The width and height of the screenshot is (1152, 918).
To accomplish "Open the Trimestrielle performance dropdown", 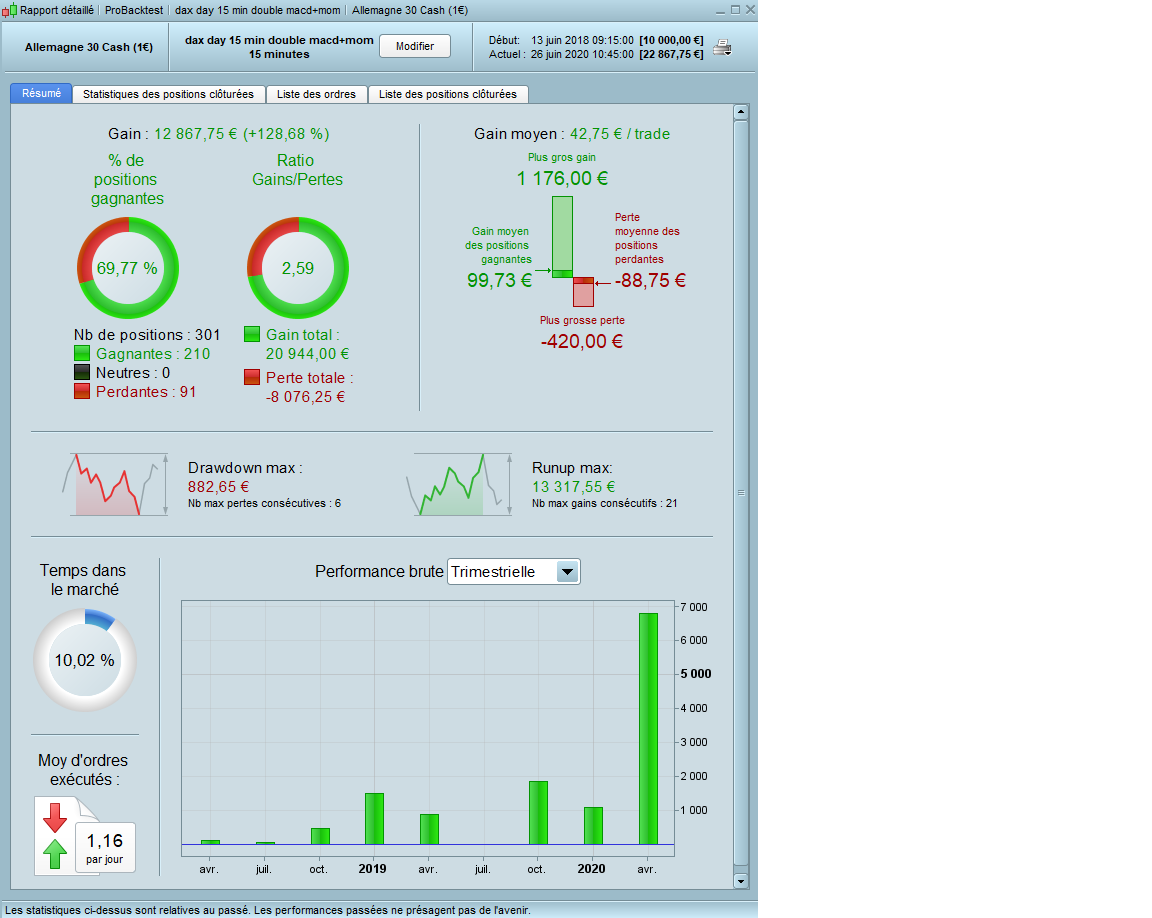I will tap(514, 572).
